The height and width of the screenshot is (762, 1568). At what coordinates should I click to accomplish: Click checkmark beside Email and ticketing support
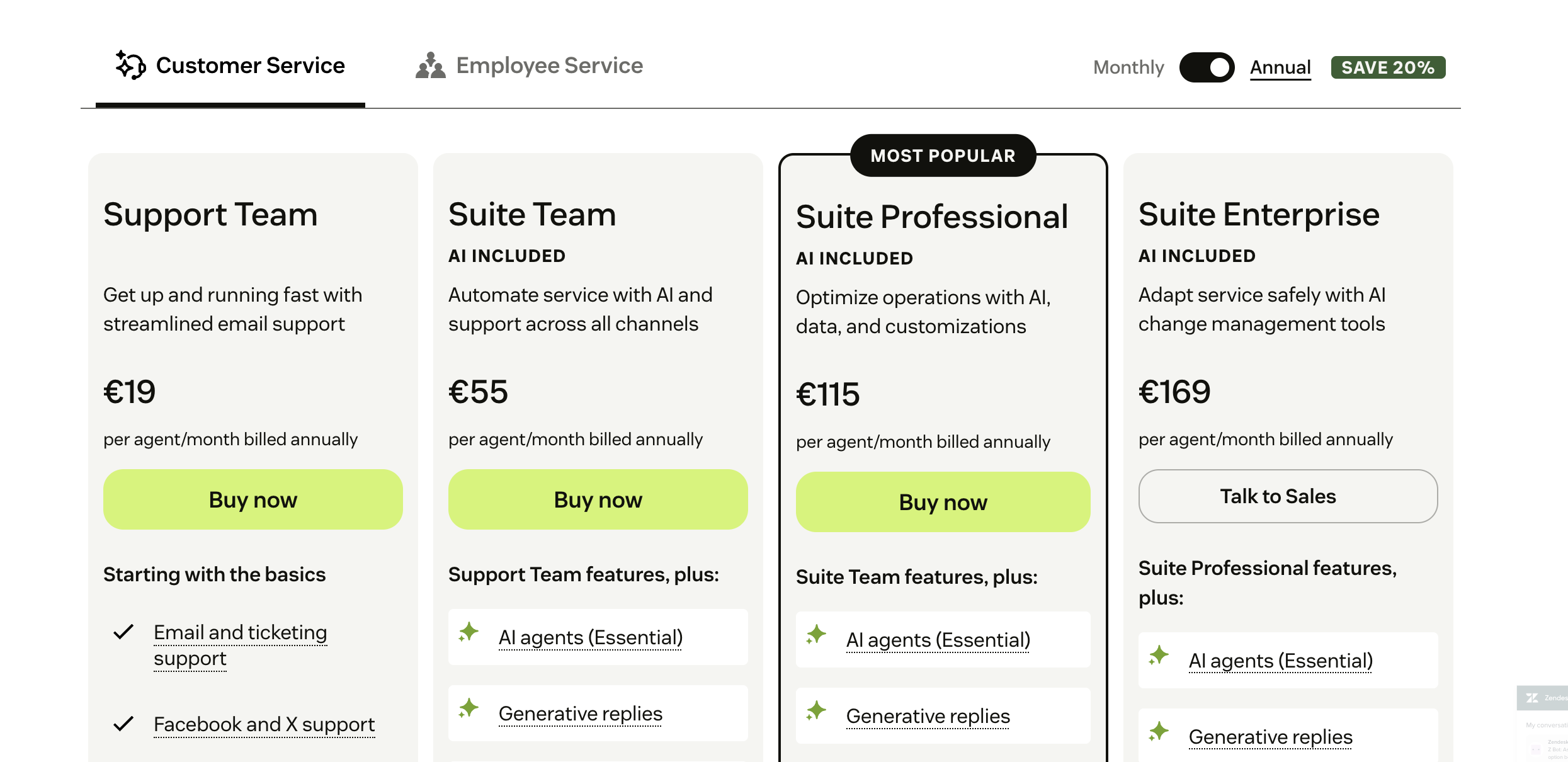pos(123,632)
